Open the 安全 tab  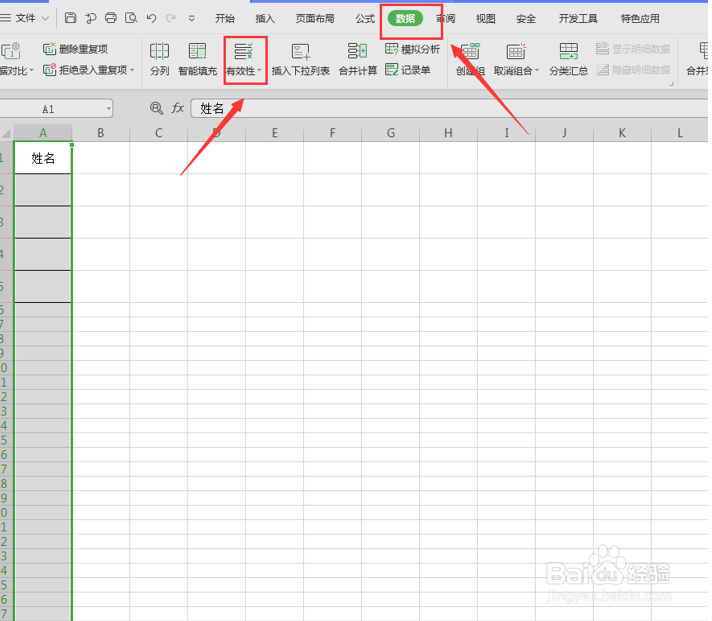[x=526, y=19]
